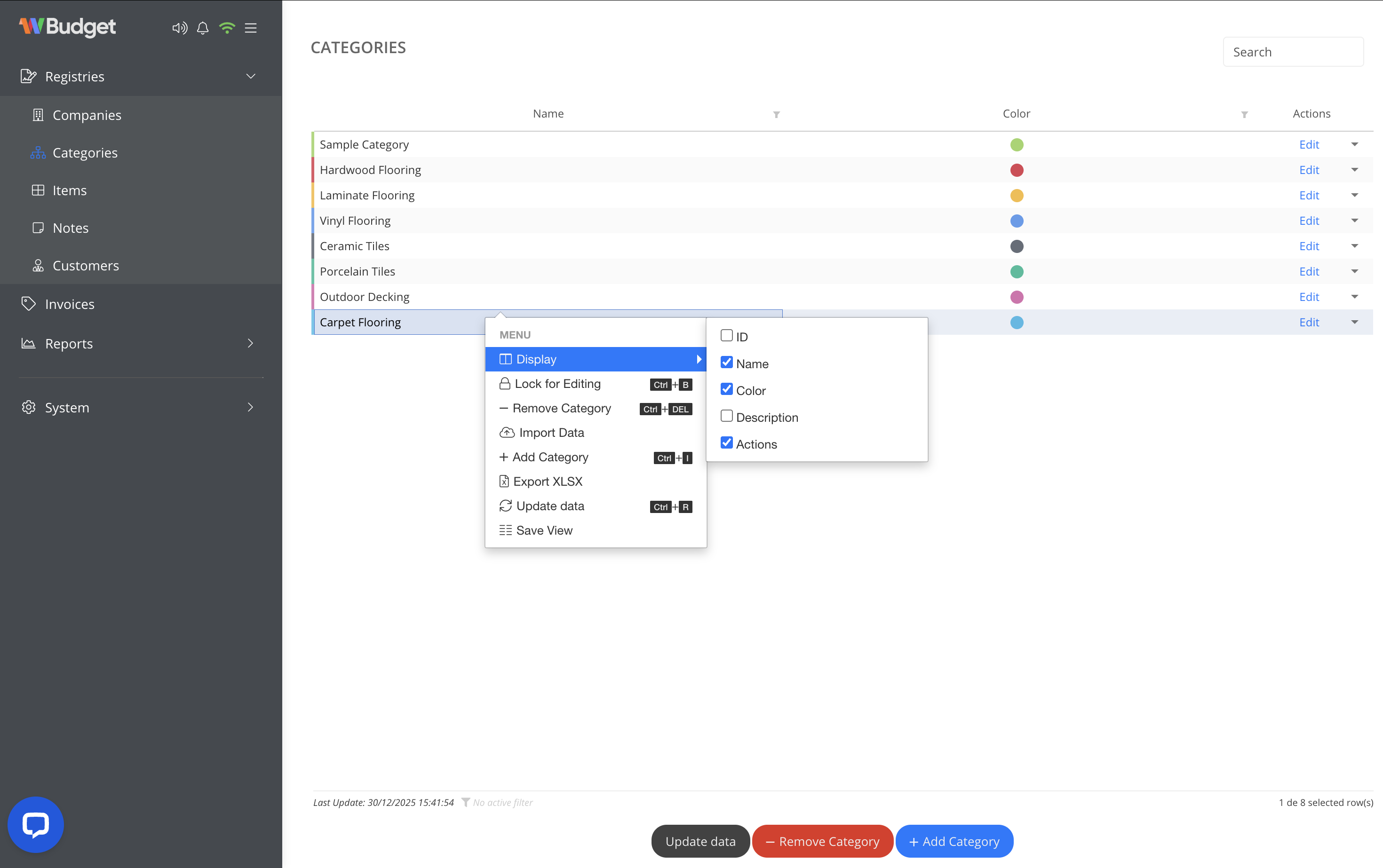The width and height of the screenshot is (1383, 868).
Task: Click the Outdoor Decking pink color swatch
Action: (x=1017, y=297)
